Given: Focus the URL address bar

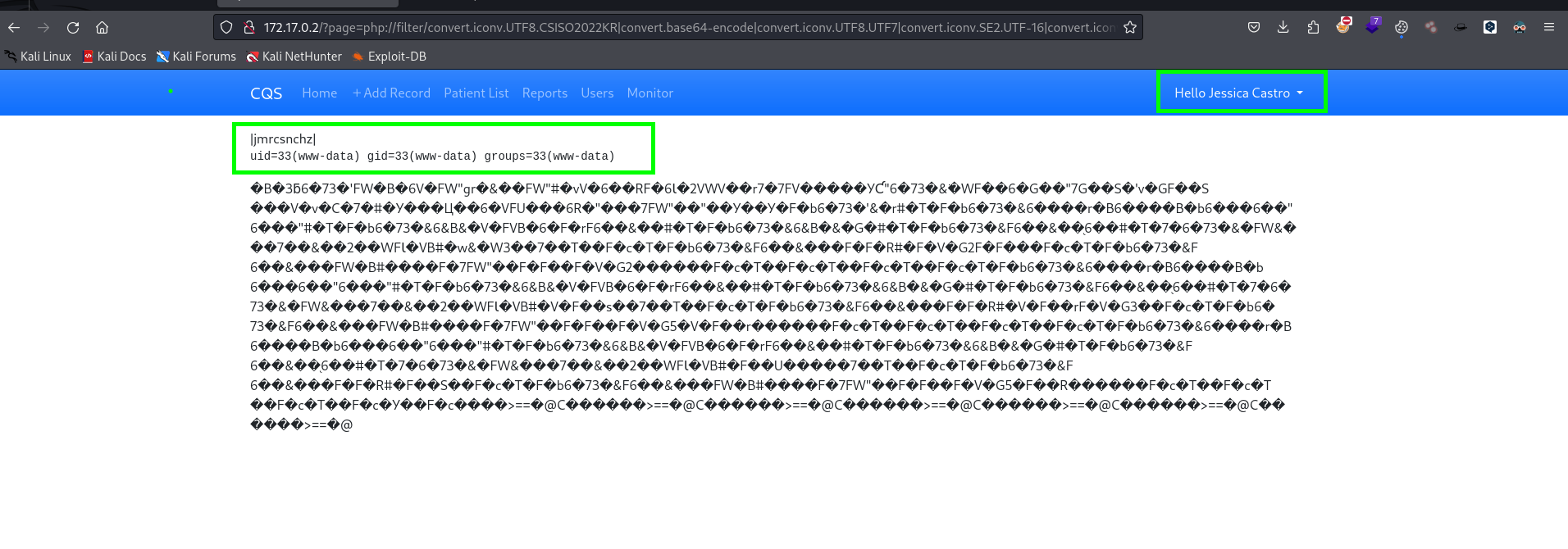Looking at the screenshot, I should (x=689, y=28).
